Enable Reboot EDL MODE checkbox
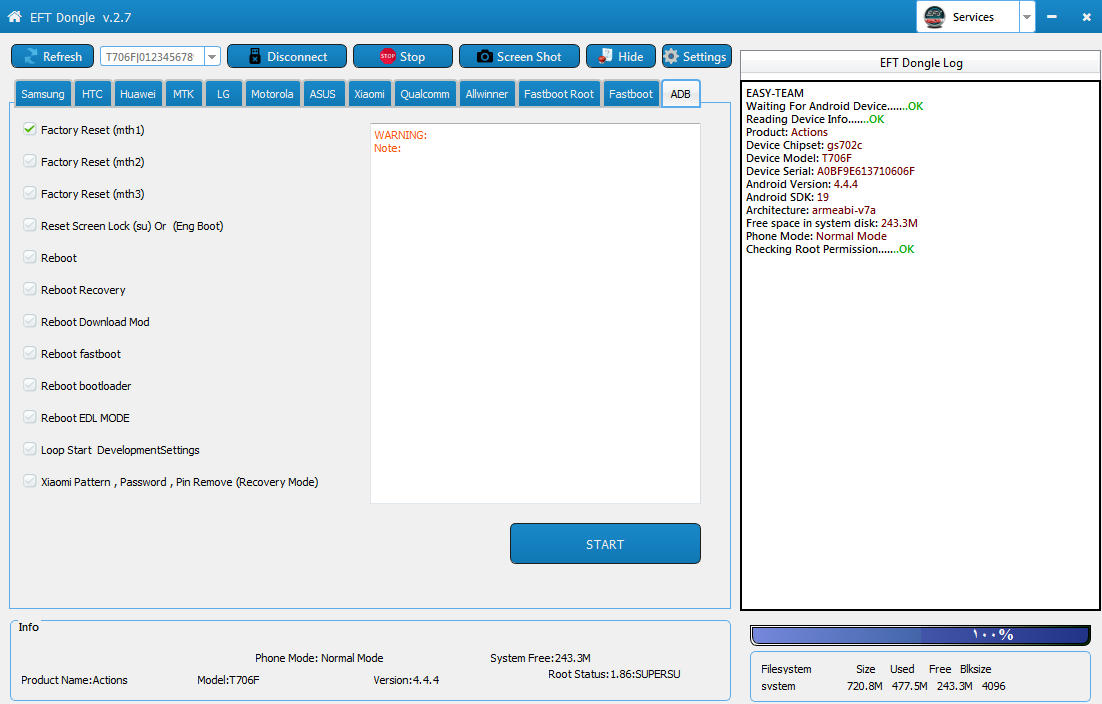1102x704 pixels. pyautogui.click(x=30, y=417)
